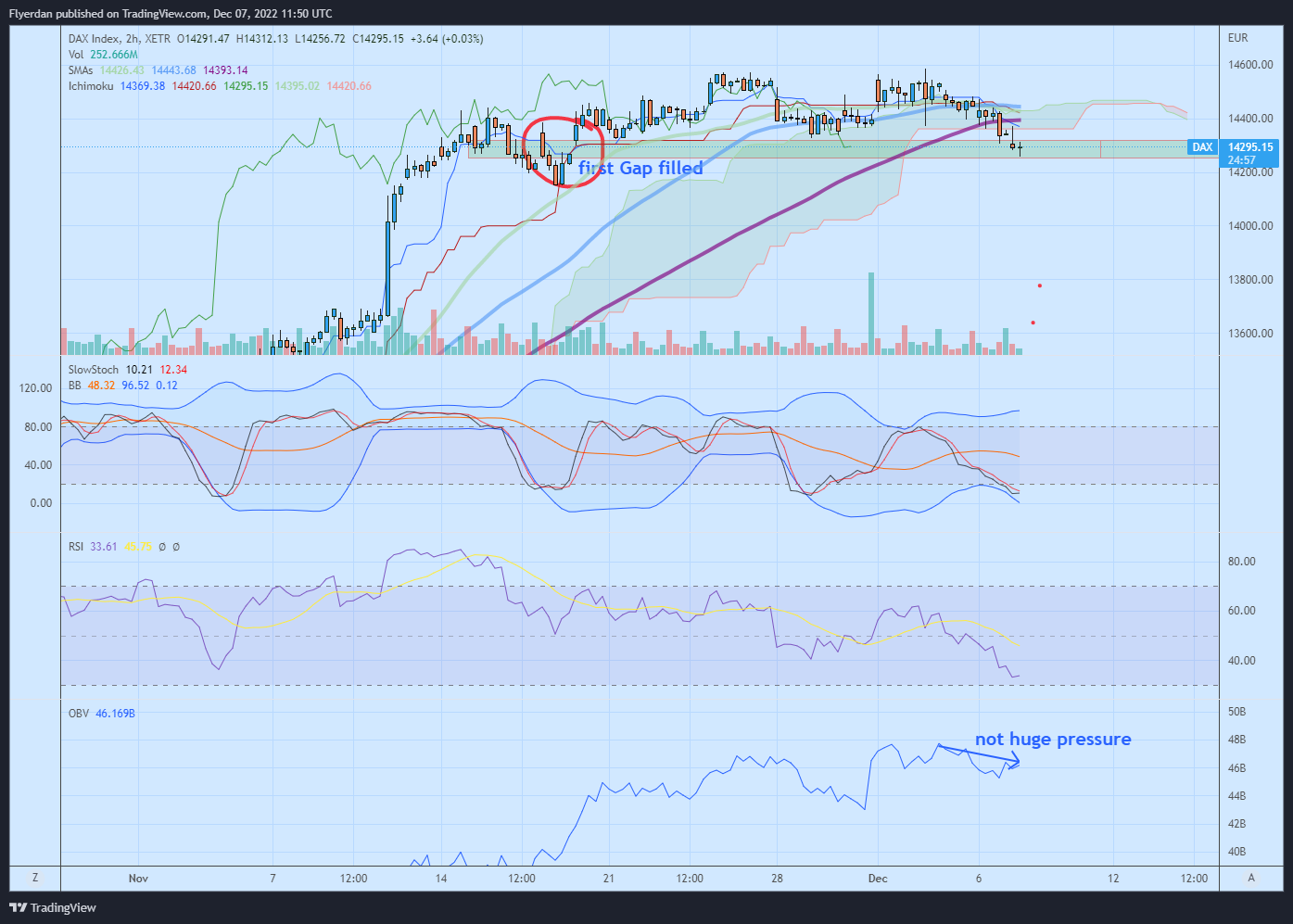Click the 44B OBV axis label
1293x924 pixels.
(x=1236, y=796)
